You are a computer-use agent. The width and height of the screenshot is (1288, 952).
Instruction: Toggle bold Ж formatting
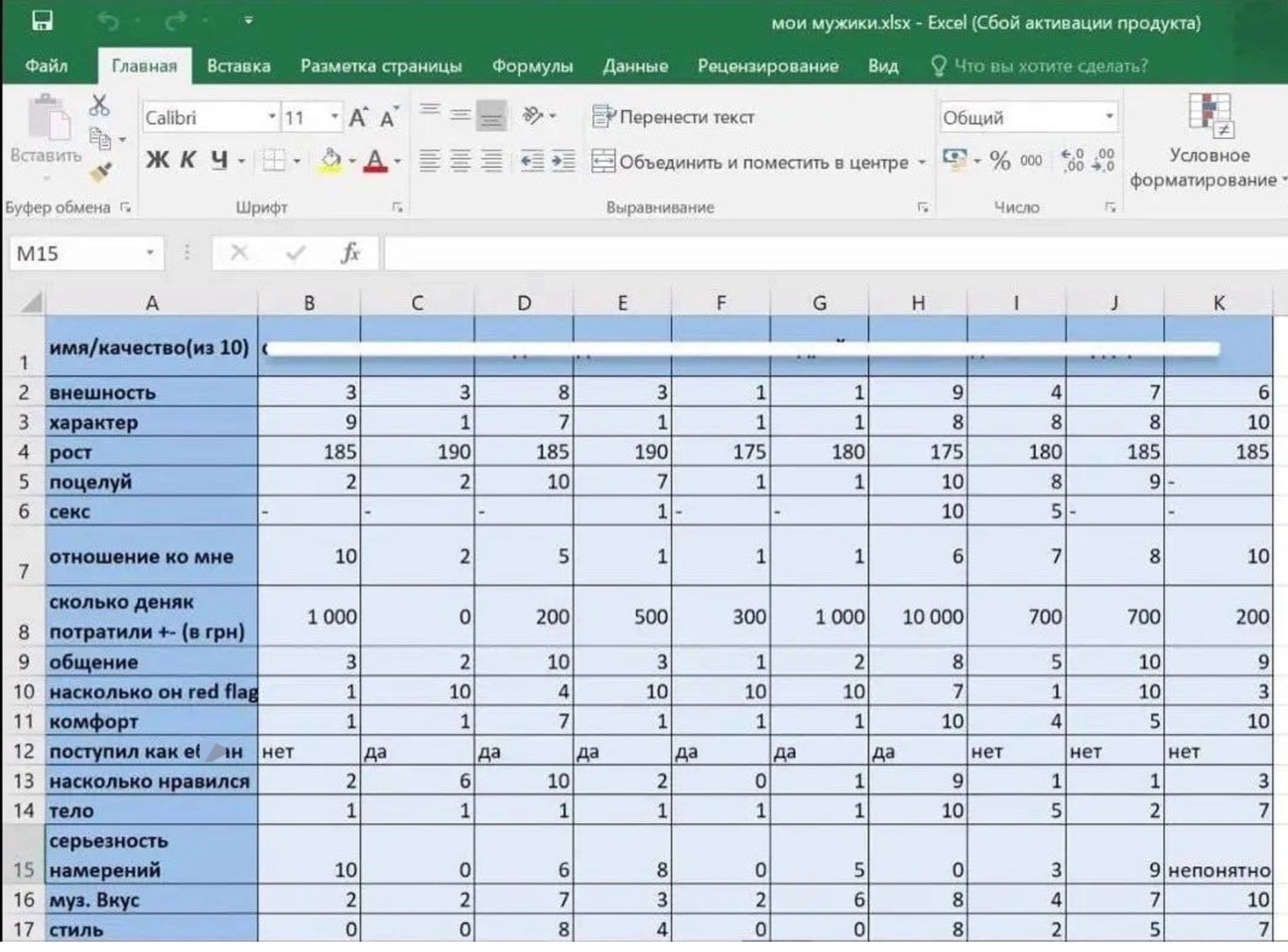[x=157, y=160]
